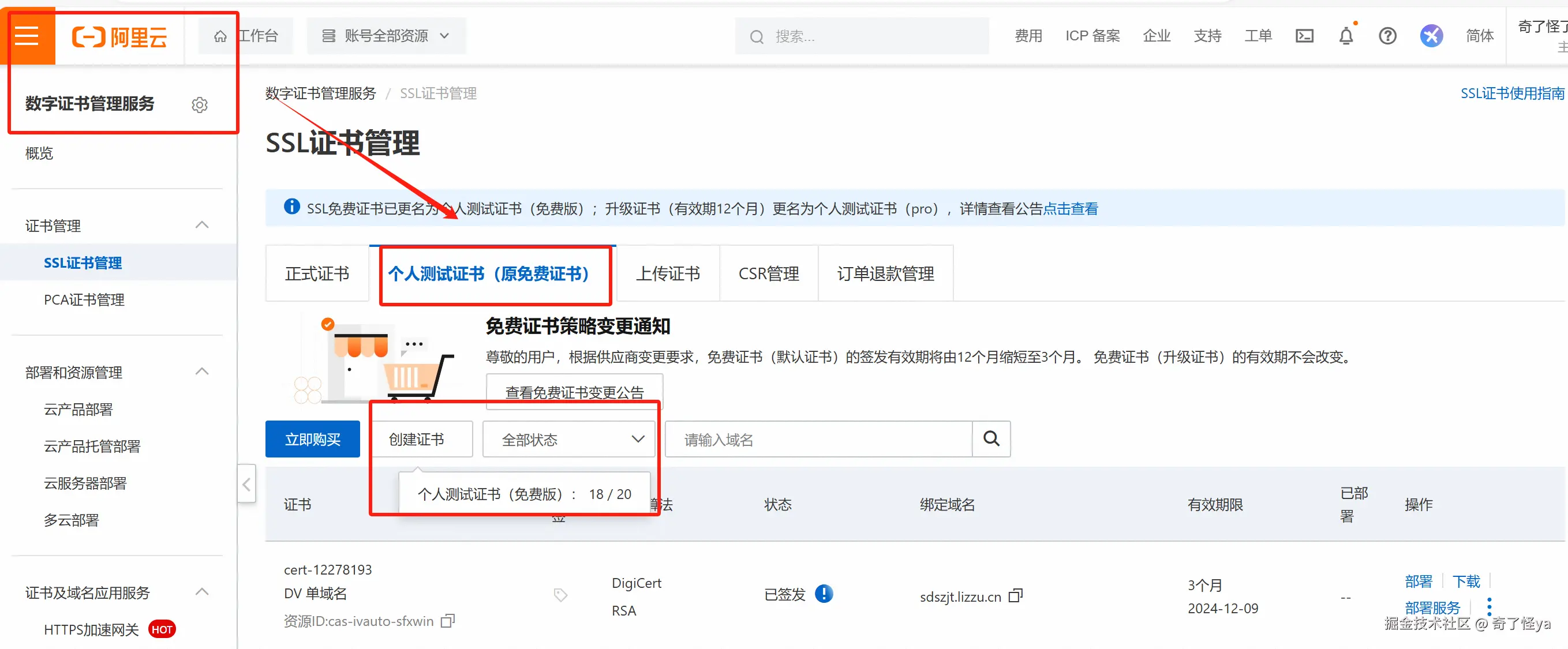Screen dimensions: 1568x649
Task: Switch to the CSR管理 tab
Action: tap(769, 273)
